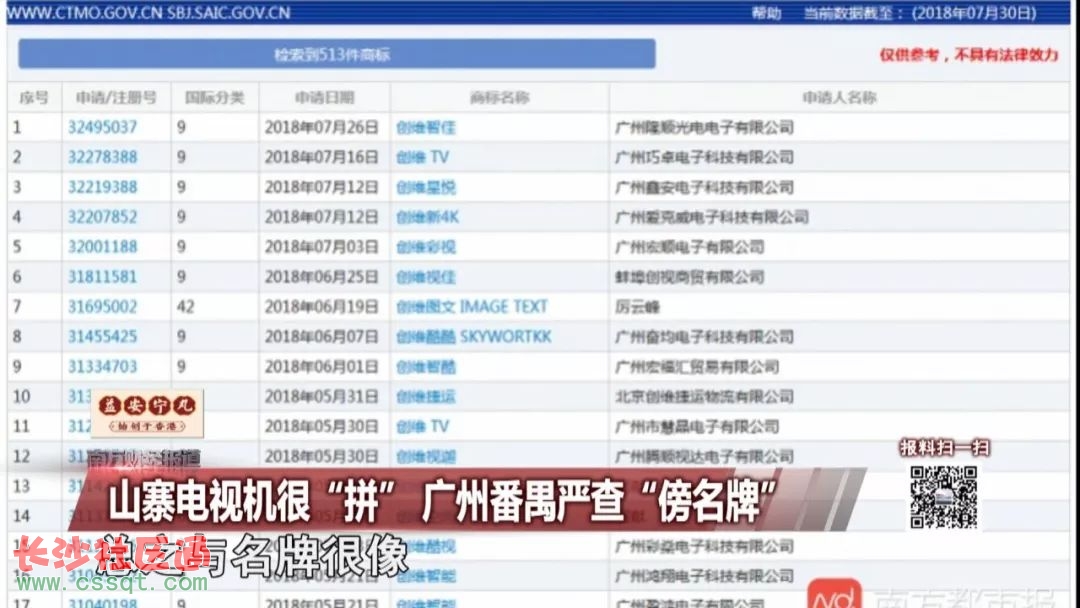Click the WWW.CTMO.GOV.CN site address text

85,12
